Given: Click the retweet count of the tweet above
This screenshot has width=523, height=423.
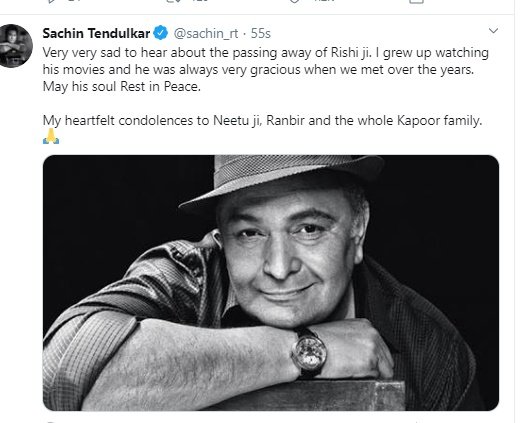Looking at the screenshot, I should click(x=200, y=1).
